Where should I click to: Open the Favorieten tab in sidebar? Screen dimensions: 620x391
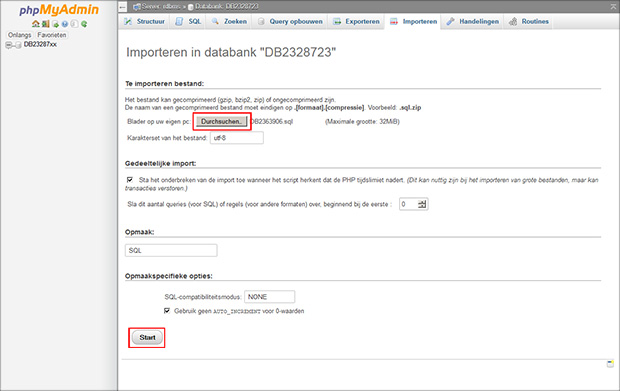coord(51,35)
